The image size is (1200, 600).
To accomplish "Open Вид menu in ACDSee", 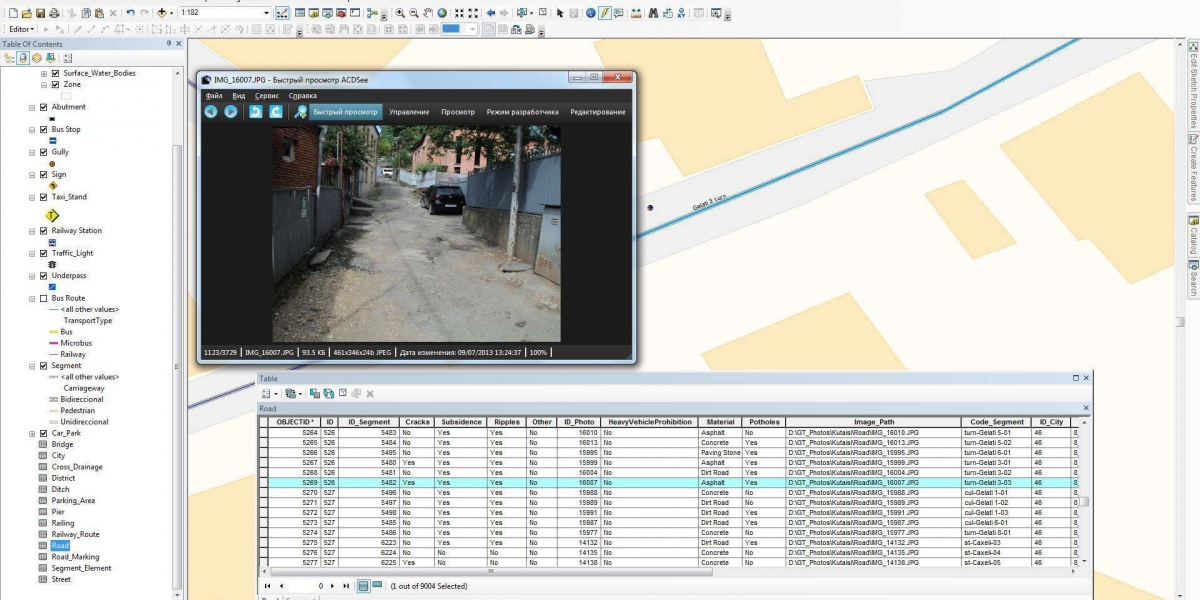I will (238, 95).
